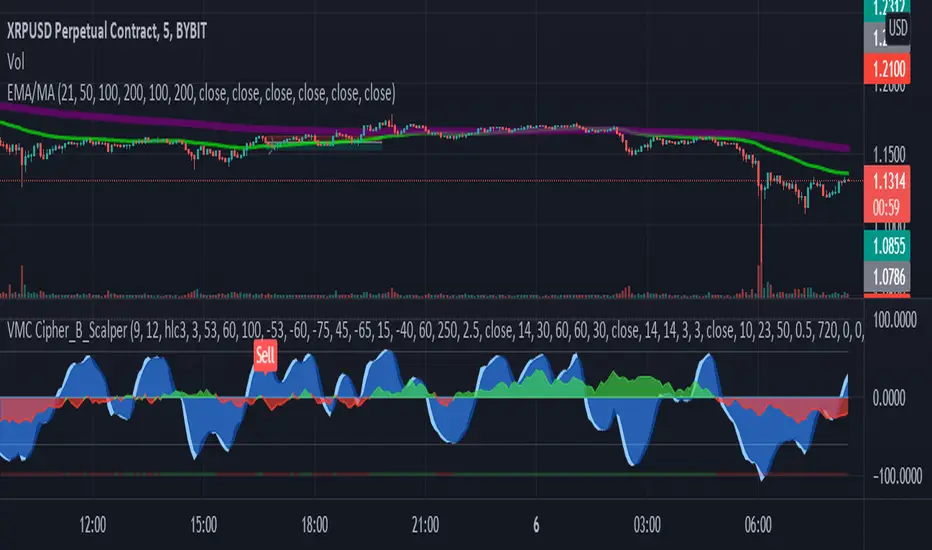Viewport: 932px width, 550px height.
Task: Open the USD currency selector
Action: (898, 28)
